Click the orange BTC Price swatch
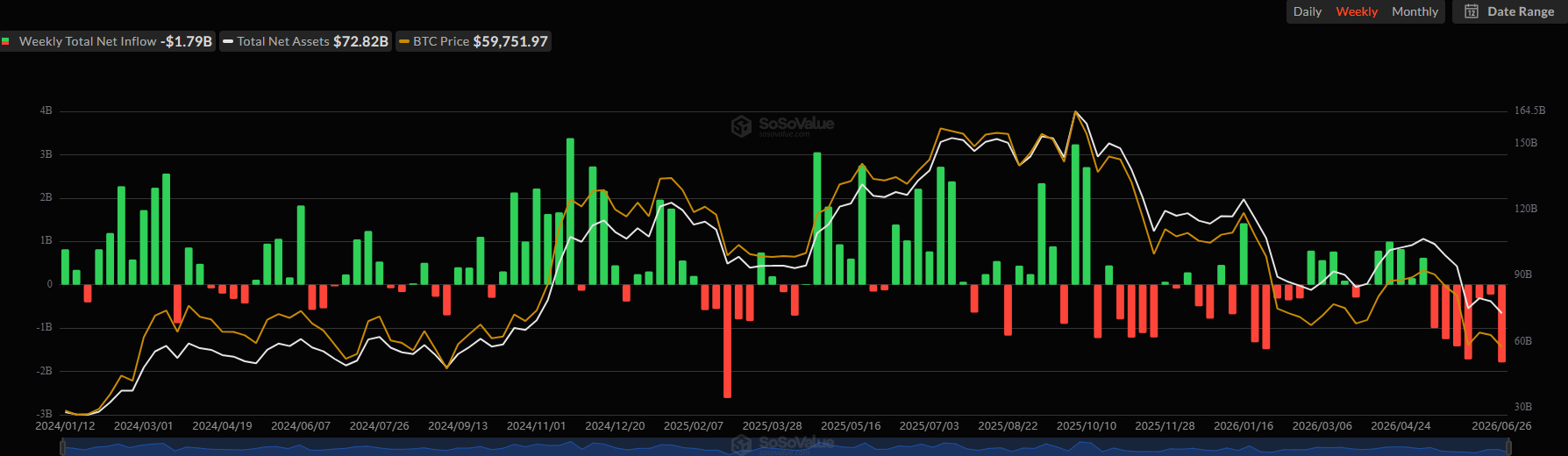 point(404,41)
